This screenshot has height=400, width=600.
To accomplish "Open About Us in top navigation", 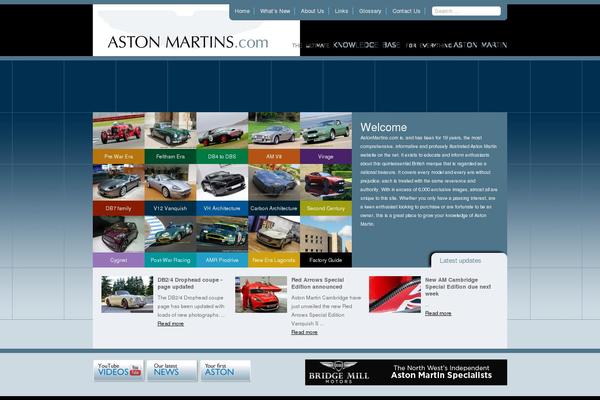I will click(312, 11).
